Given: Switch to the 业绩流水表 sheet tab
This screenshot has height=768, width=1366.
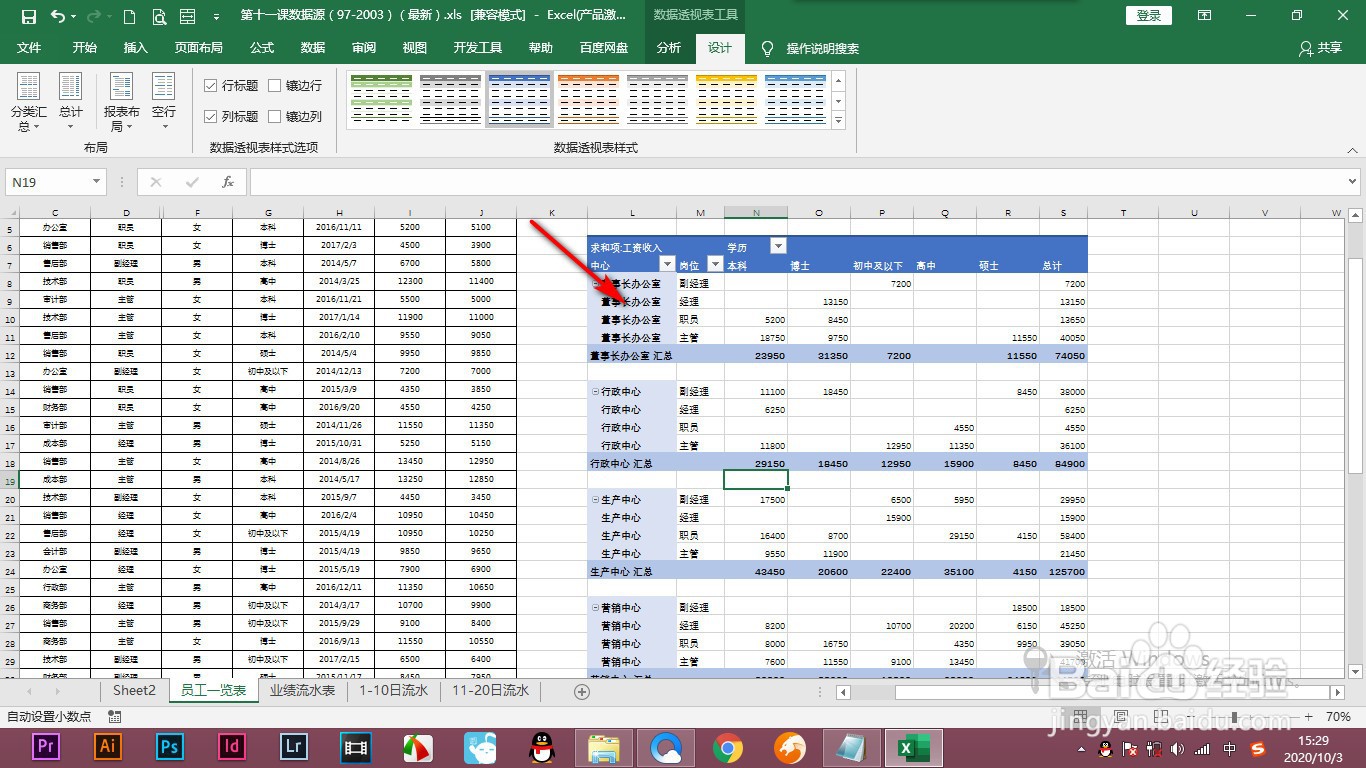Looking at the screenshot, I should tap(302, 690).
